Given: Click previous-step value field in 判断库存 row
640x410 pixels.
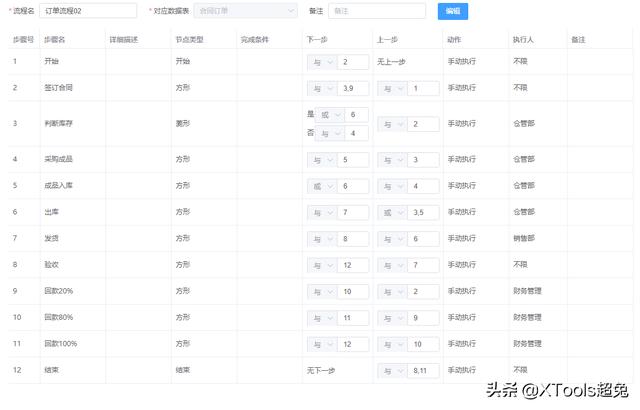Looking at the screenshot, I should tap(423, 124).
